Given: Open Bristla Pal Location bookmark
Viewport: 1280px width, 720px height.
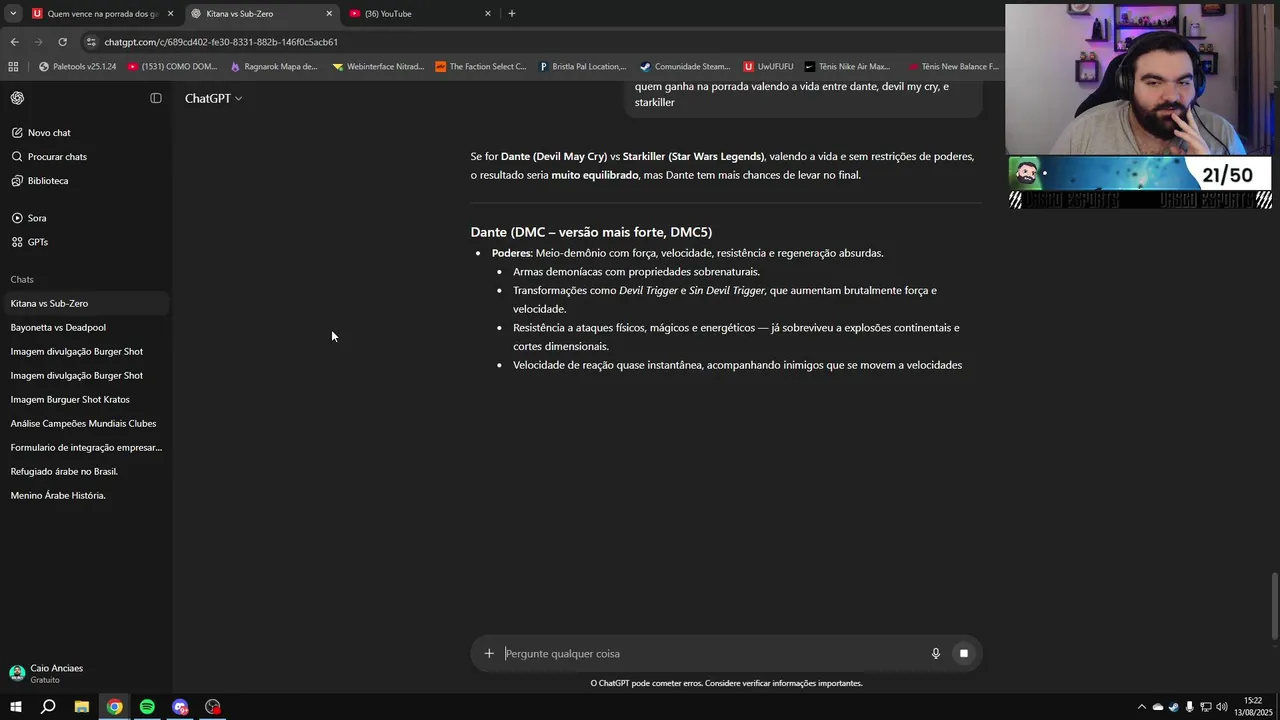Looking at the screenshot, I should [x=582, y=67].
